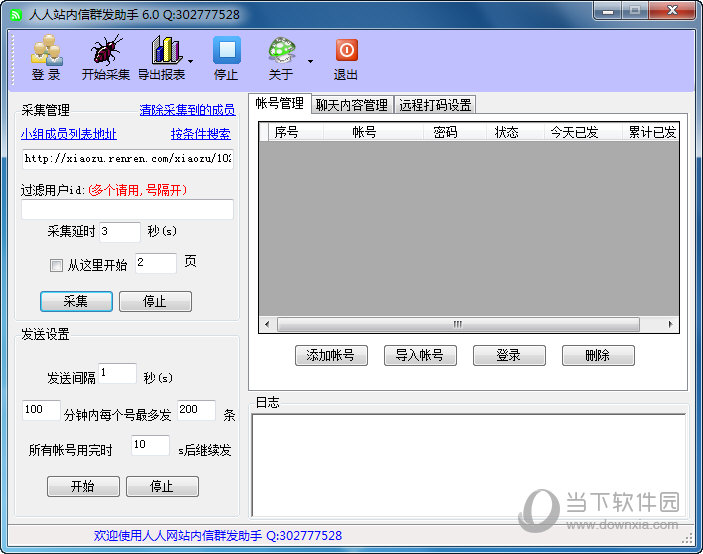Start collecting with the 开始采集 bug icon
Image resolution: width=703 pixels, height=554 pixels.
pos(106,49)
